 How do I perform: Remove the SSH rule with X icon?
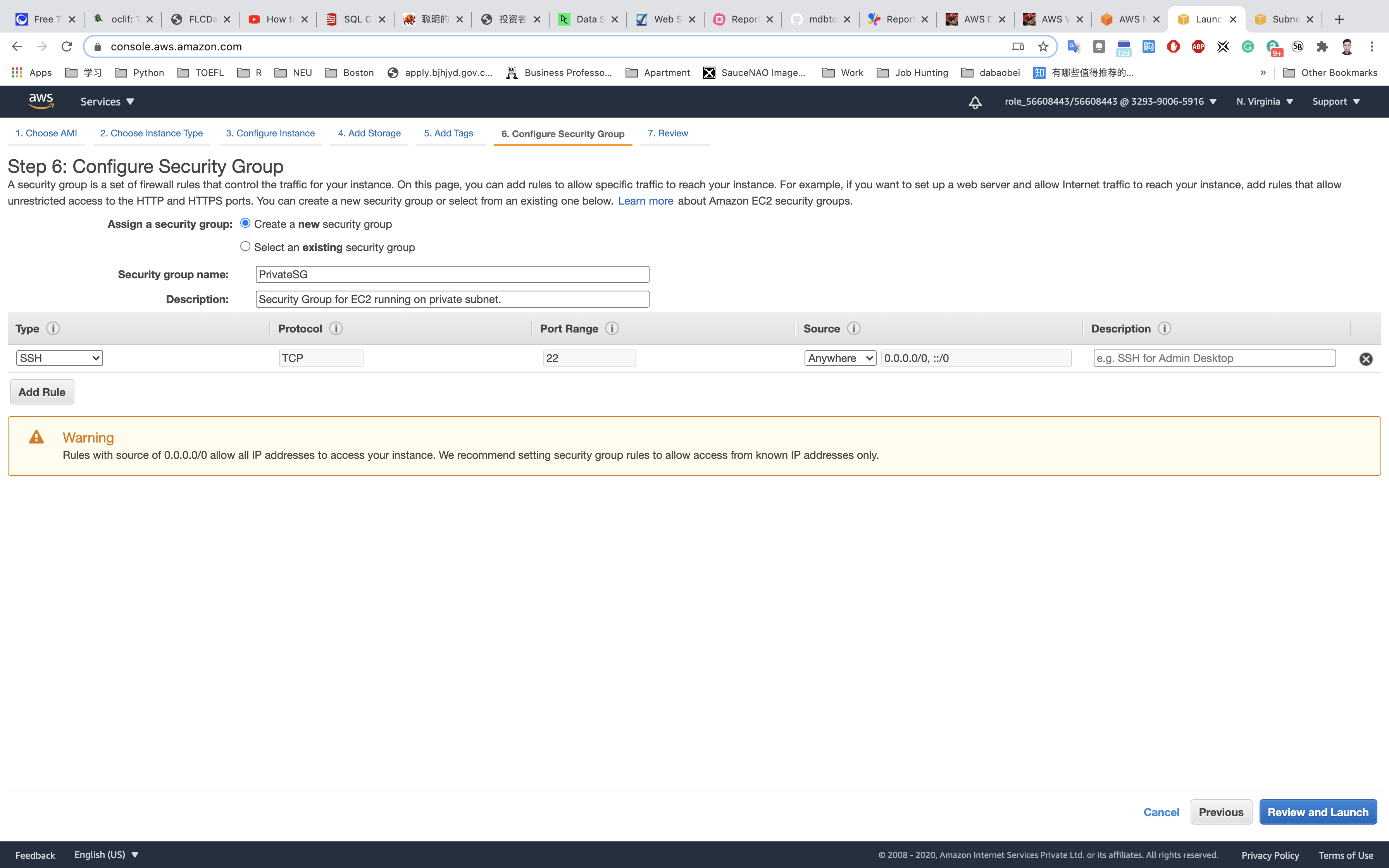click(1365, 359)
